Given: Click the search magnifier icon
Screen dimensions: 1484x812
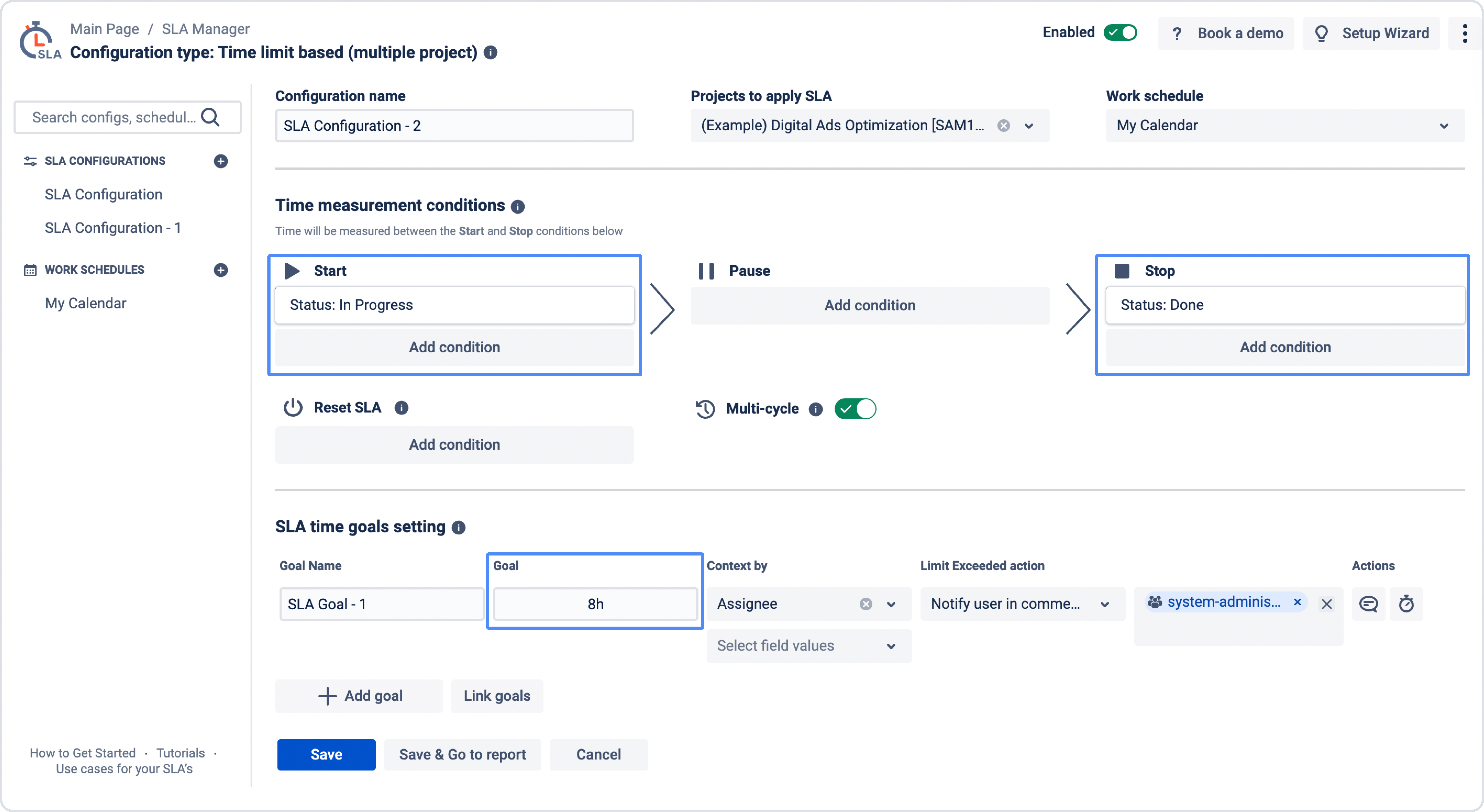Looking at the screenshot, I should [x=210, y=117].
